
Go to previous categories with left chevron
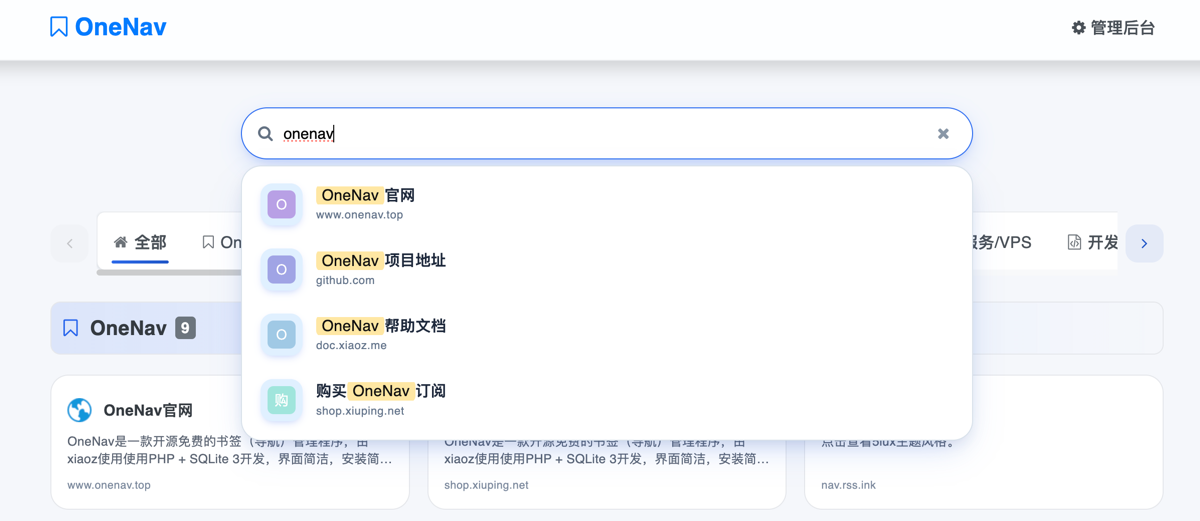click(x=69, y=243)
